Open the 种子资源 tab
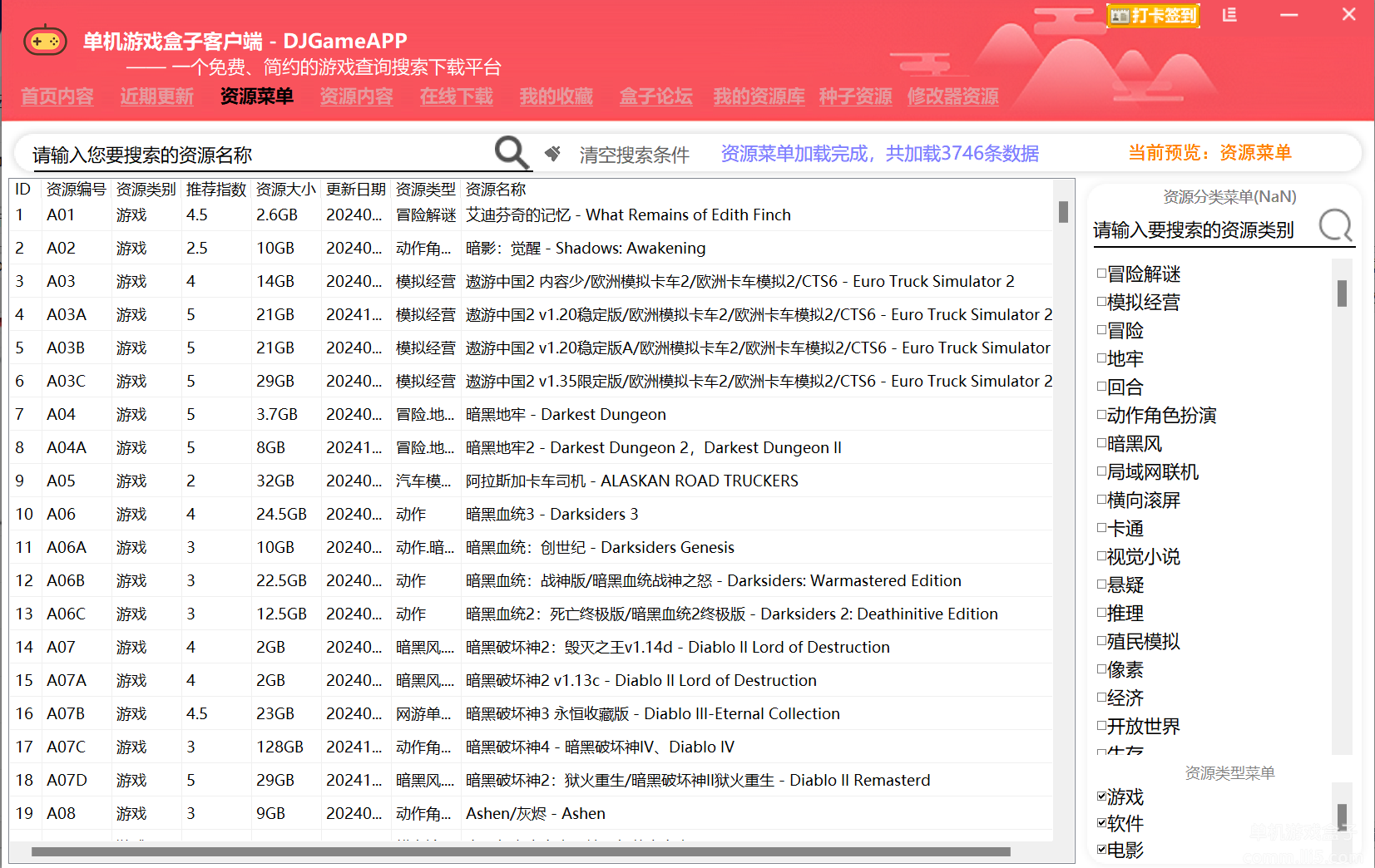 pos(855,96)
